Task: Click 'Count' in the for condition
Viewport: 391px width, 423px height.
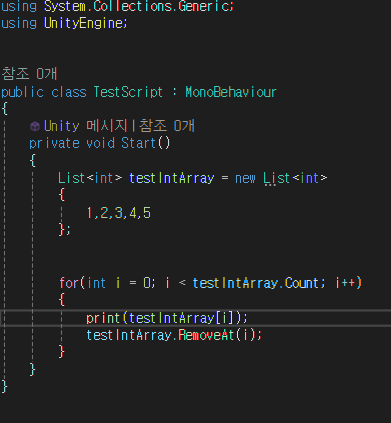Action: 302,283
